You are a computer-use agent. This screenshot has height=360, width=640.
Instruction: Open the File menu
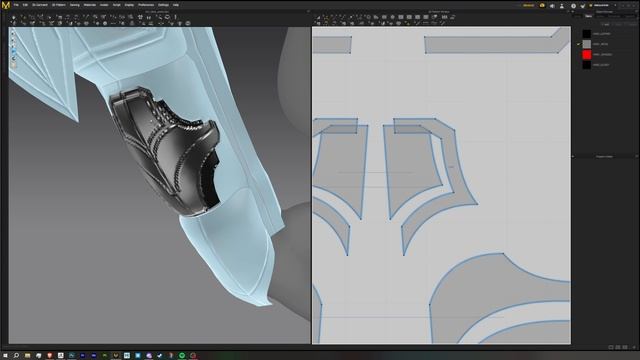16,5
